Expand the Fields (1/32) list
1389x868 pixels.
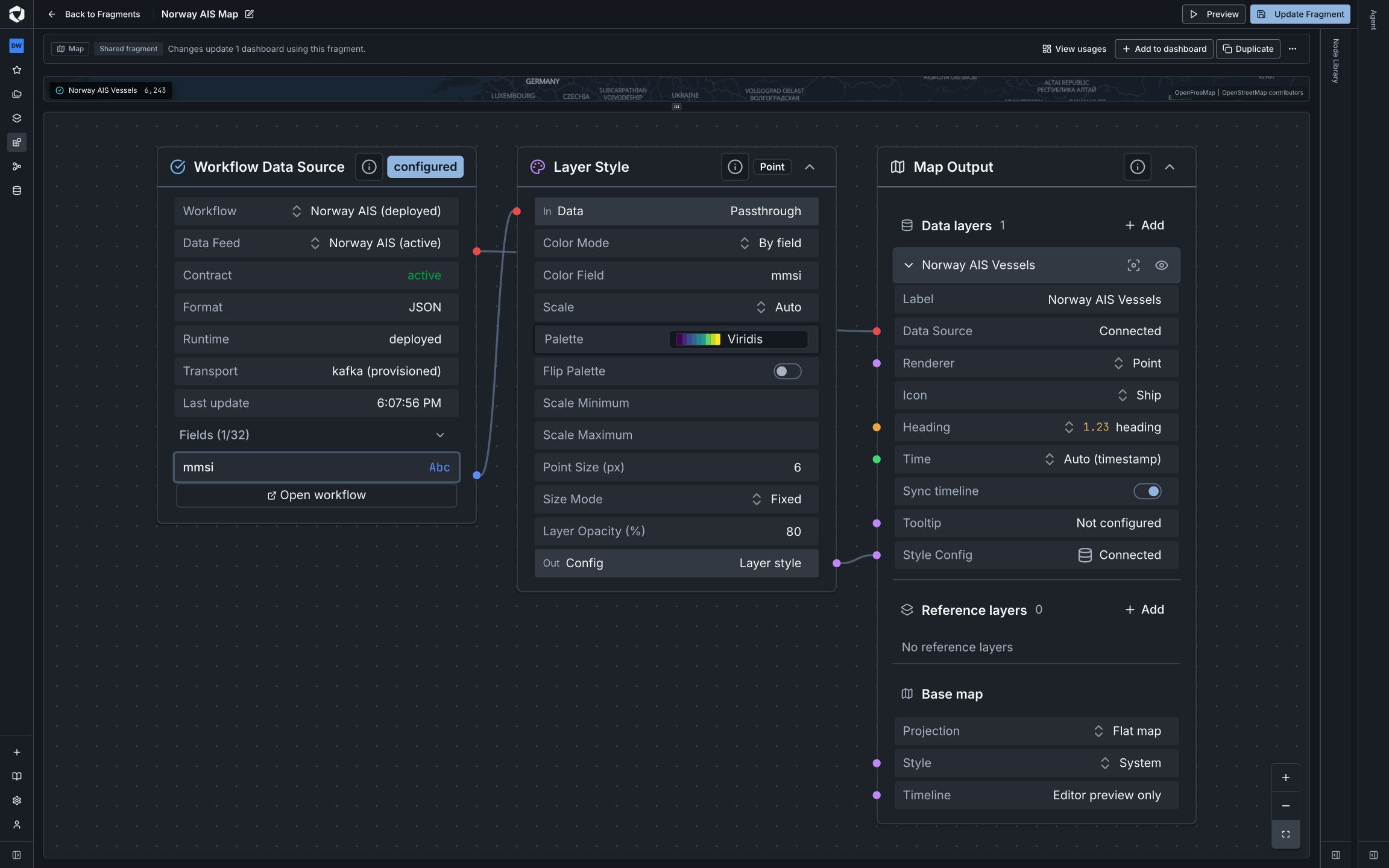317,435
